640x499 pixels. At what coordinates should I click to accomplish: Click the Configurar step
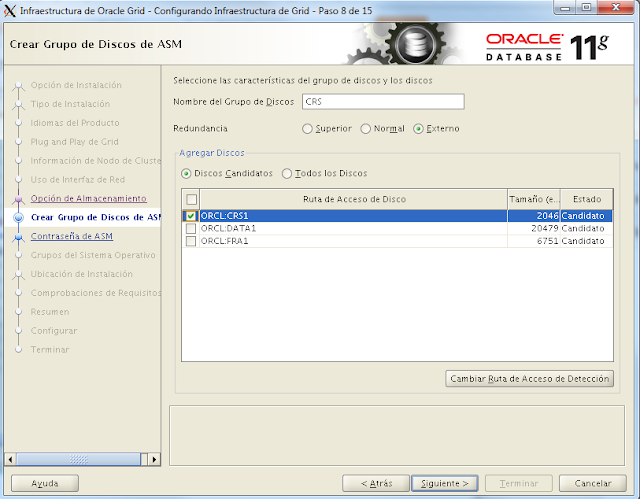point(54,331)
